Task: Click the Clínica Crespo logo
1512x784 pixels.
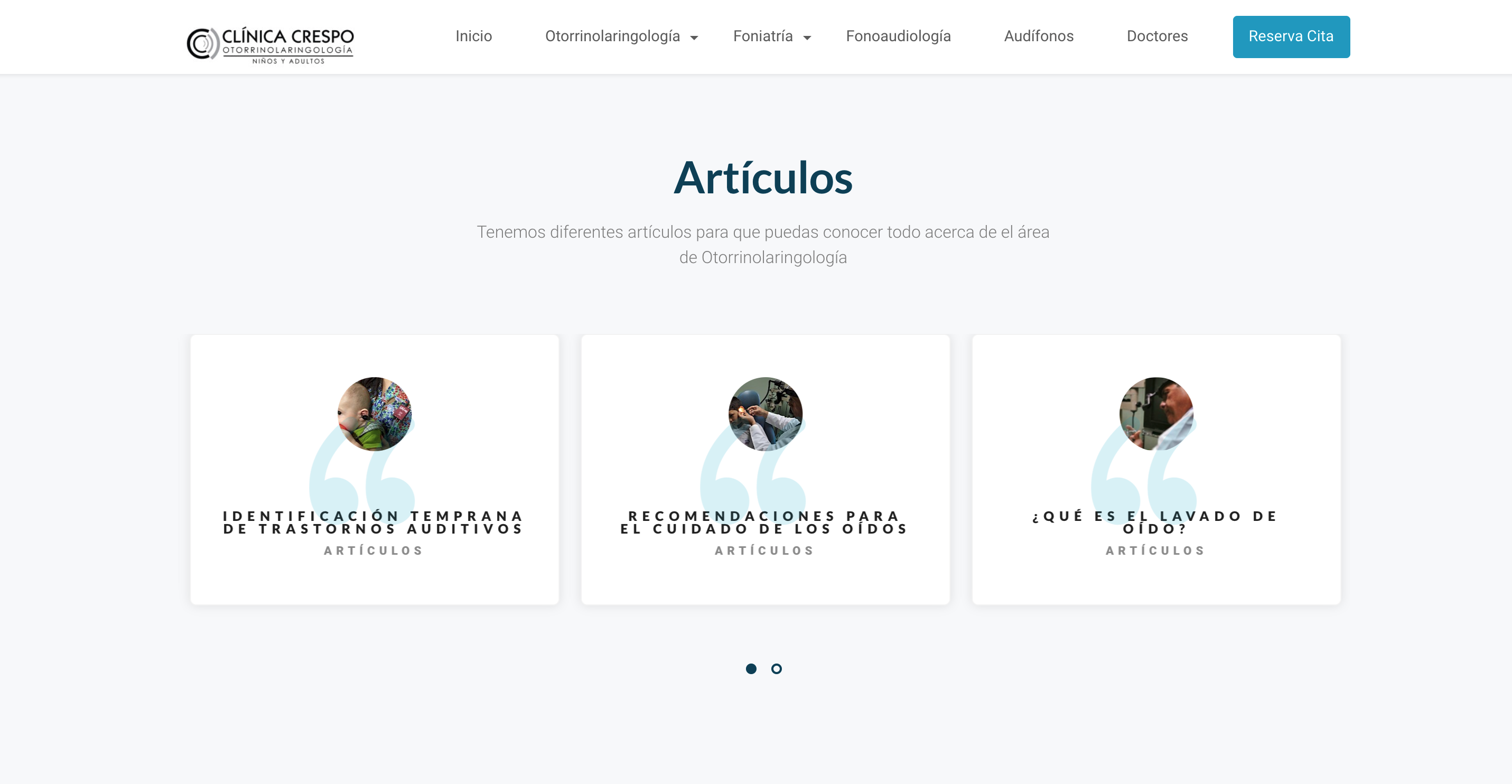Action: pos(270,44)
